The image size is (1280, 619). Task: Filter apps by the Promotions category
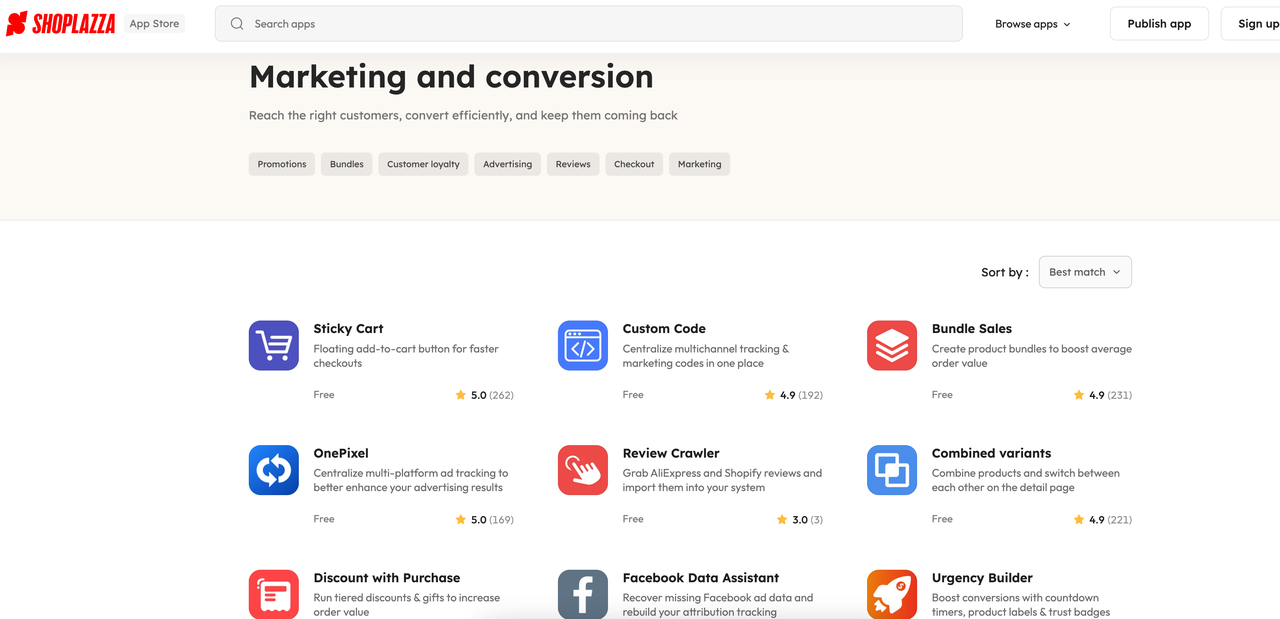(x=281, y=163)
